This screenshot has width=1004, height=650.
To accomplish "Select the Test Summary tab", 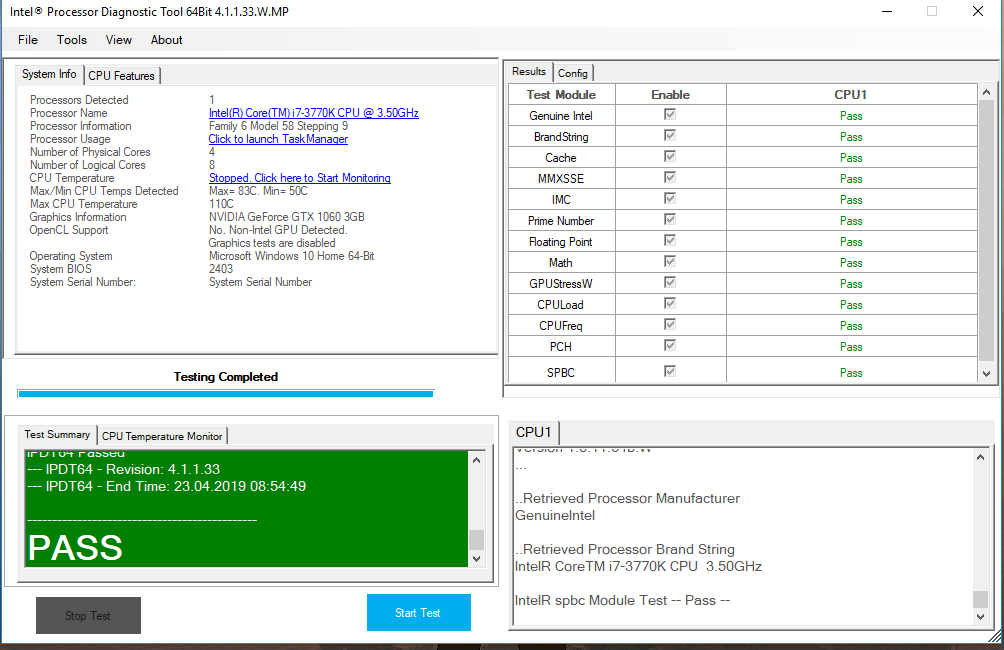I will point(57,434).
